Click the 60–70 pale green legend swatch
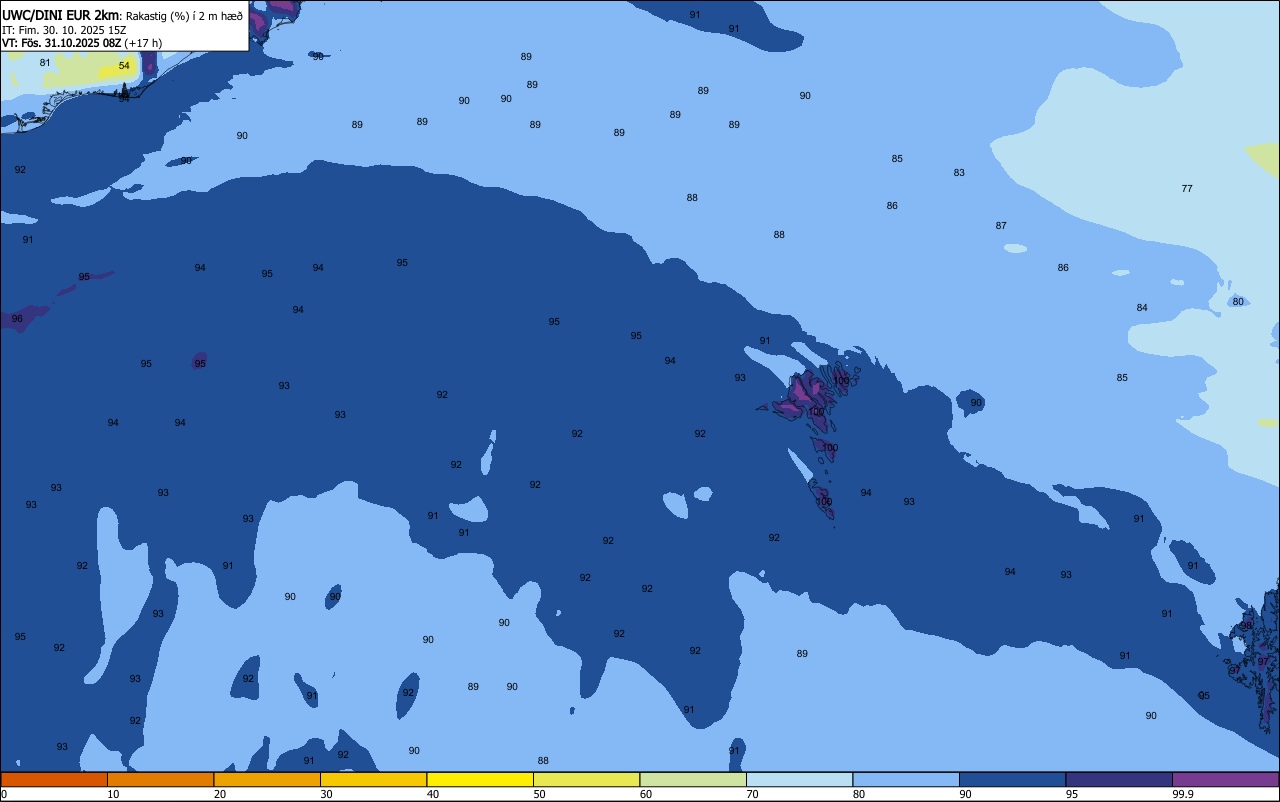Image resolution: width=1280 pixels, height=802 pixels. tap(693, 779)
